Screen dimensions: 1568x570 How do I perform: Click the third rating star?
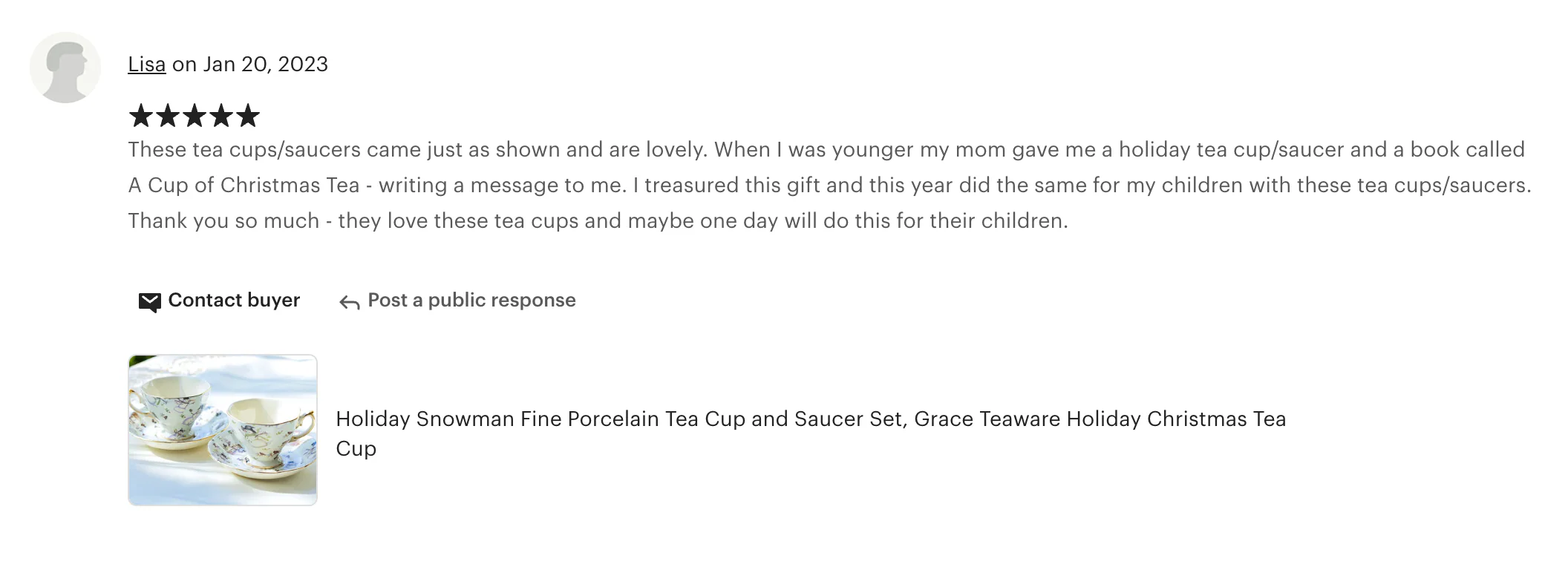(x=195, y=116)
